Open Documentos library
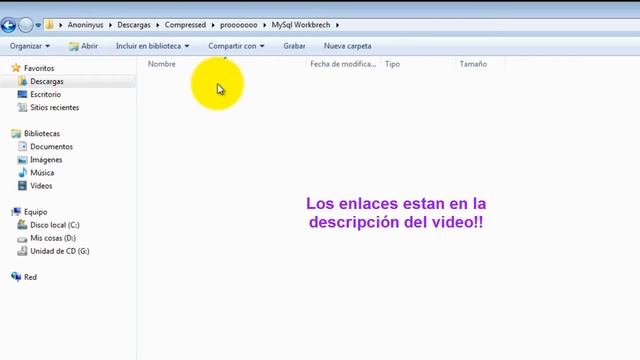640x360 pixels. [51, 147]
